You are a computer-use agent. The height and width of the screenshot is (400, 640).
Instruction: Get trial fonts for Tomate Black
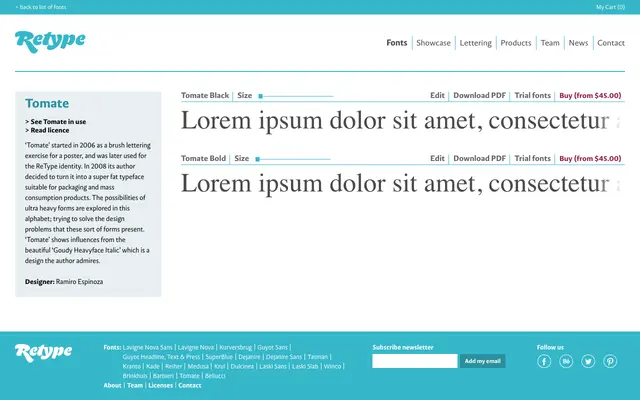click(x=532, y=96)
